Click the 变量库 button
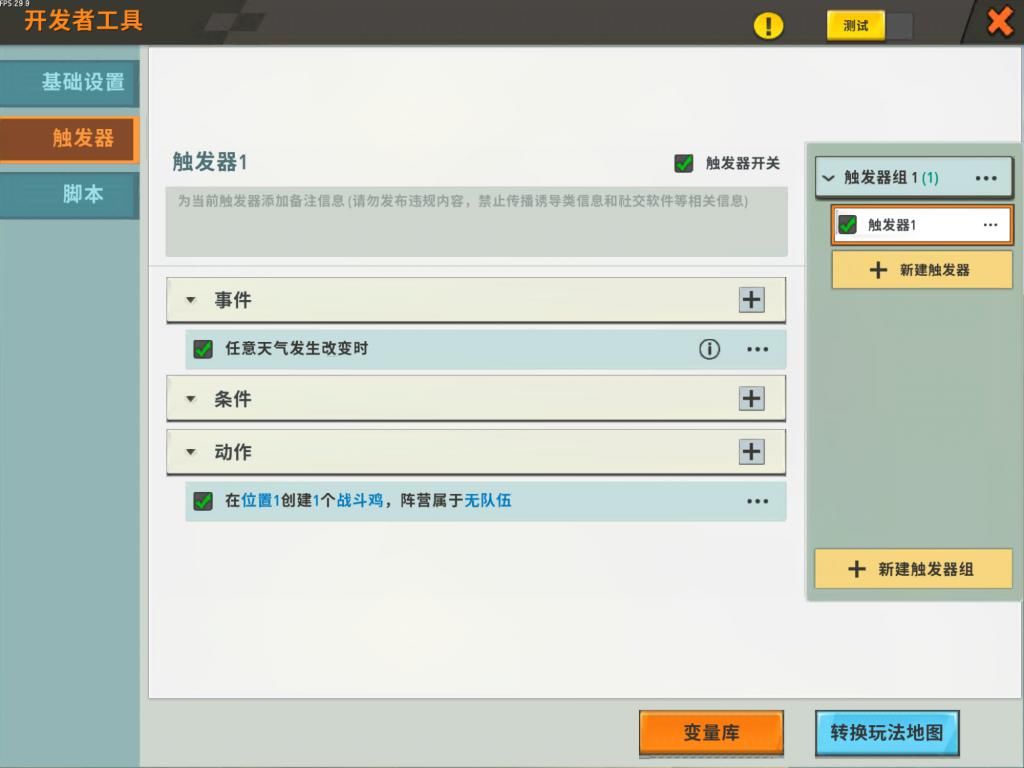Viewport: 1024px width, 768px height. pyautogui.click(x=711, y=733)
